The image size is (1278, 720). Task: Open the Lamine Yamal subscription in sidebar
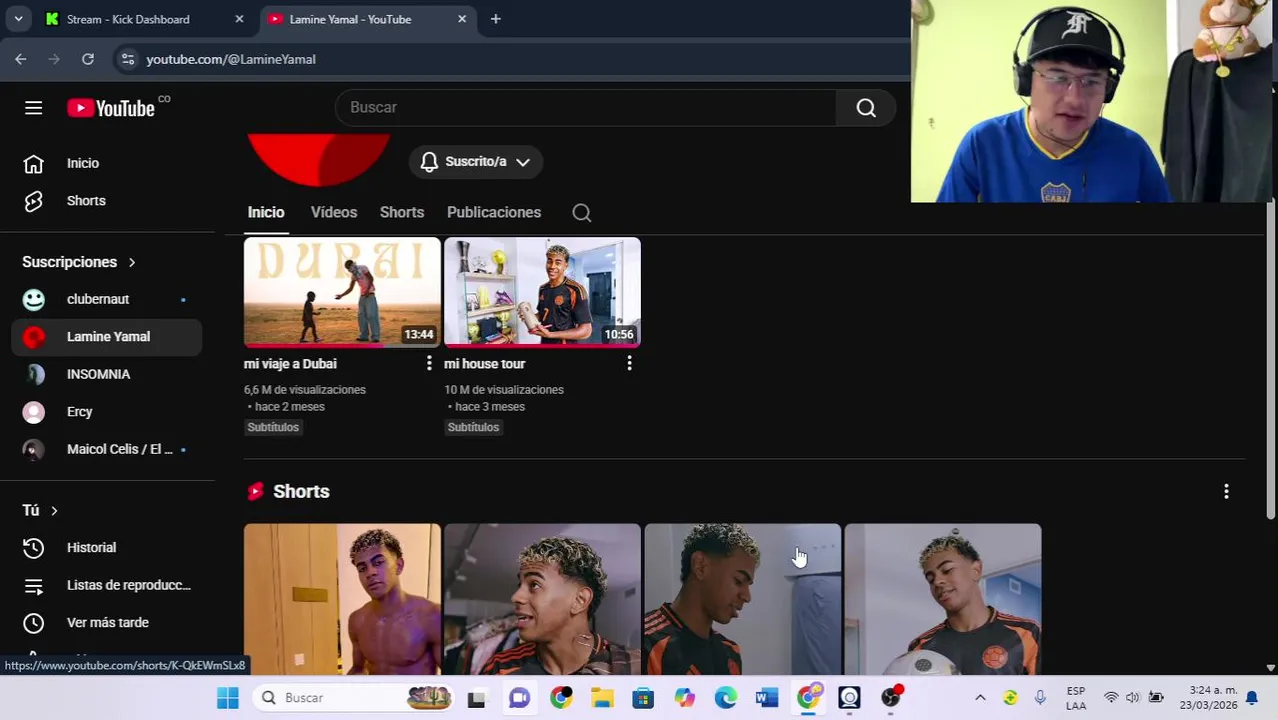point(107,337)
